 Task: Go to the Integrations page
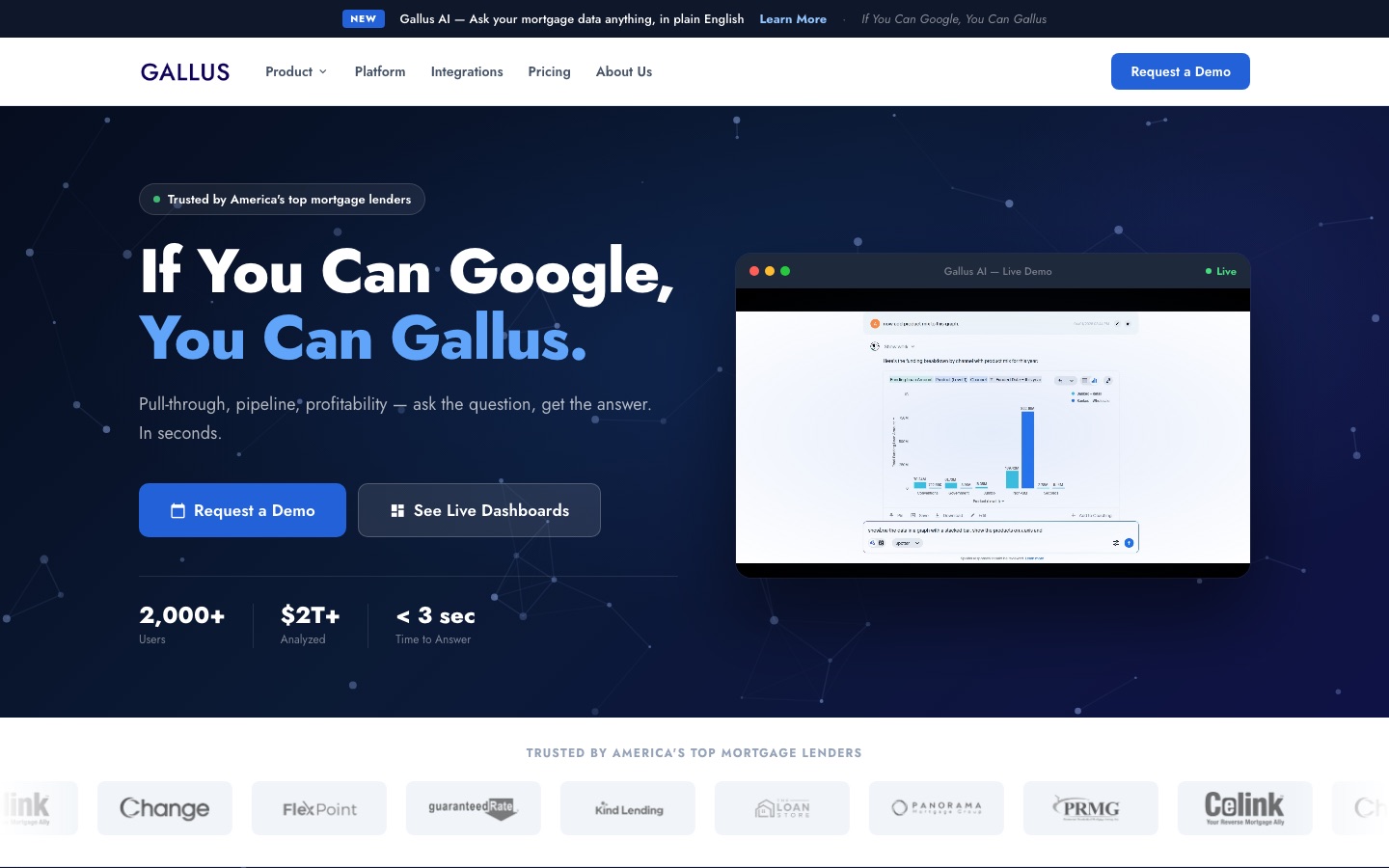coord(467,71)
